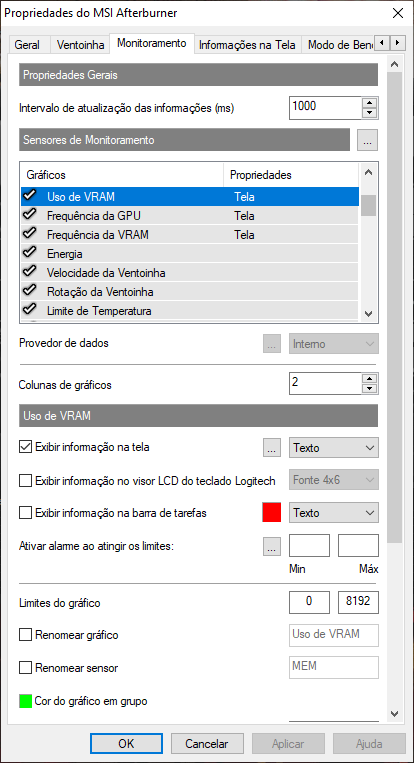Screen dimensions: 414x763
Task: Pick the red taskbar color swatch
Action: click(x=272, y=513)
